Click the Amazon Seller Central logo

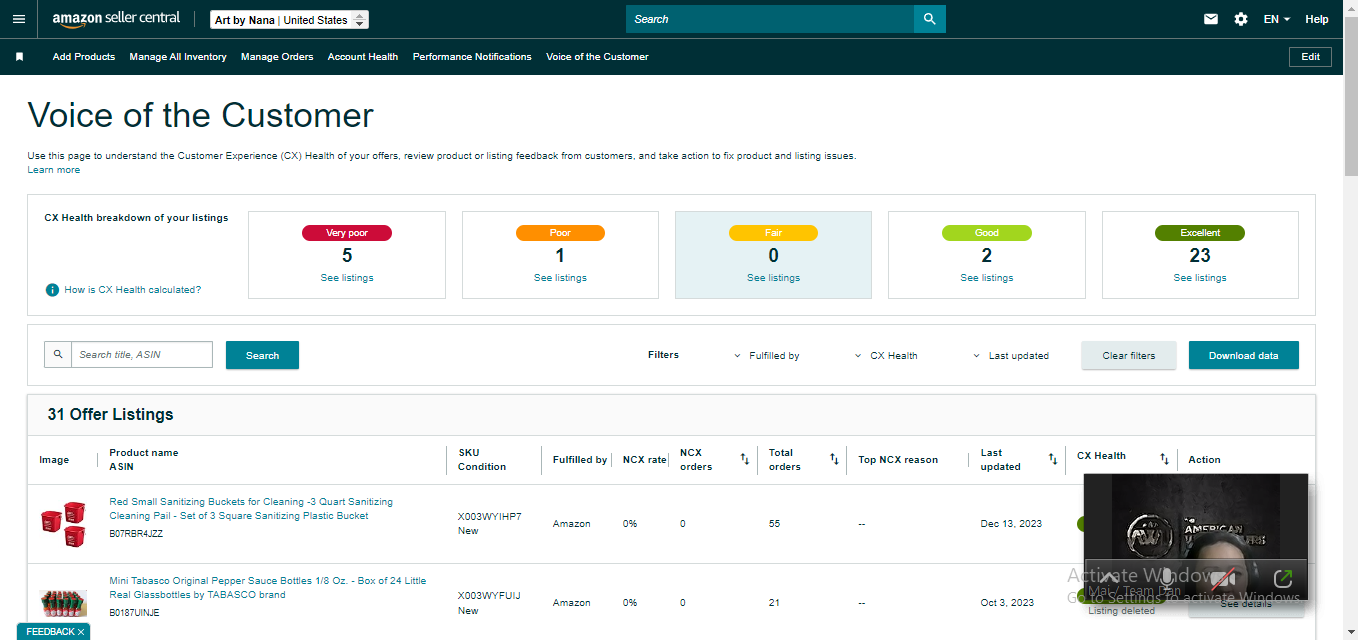coord(116,19)
